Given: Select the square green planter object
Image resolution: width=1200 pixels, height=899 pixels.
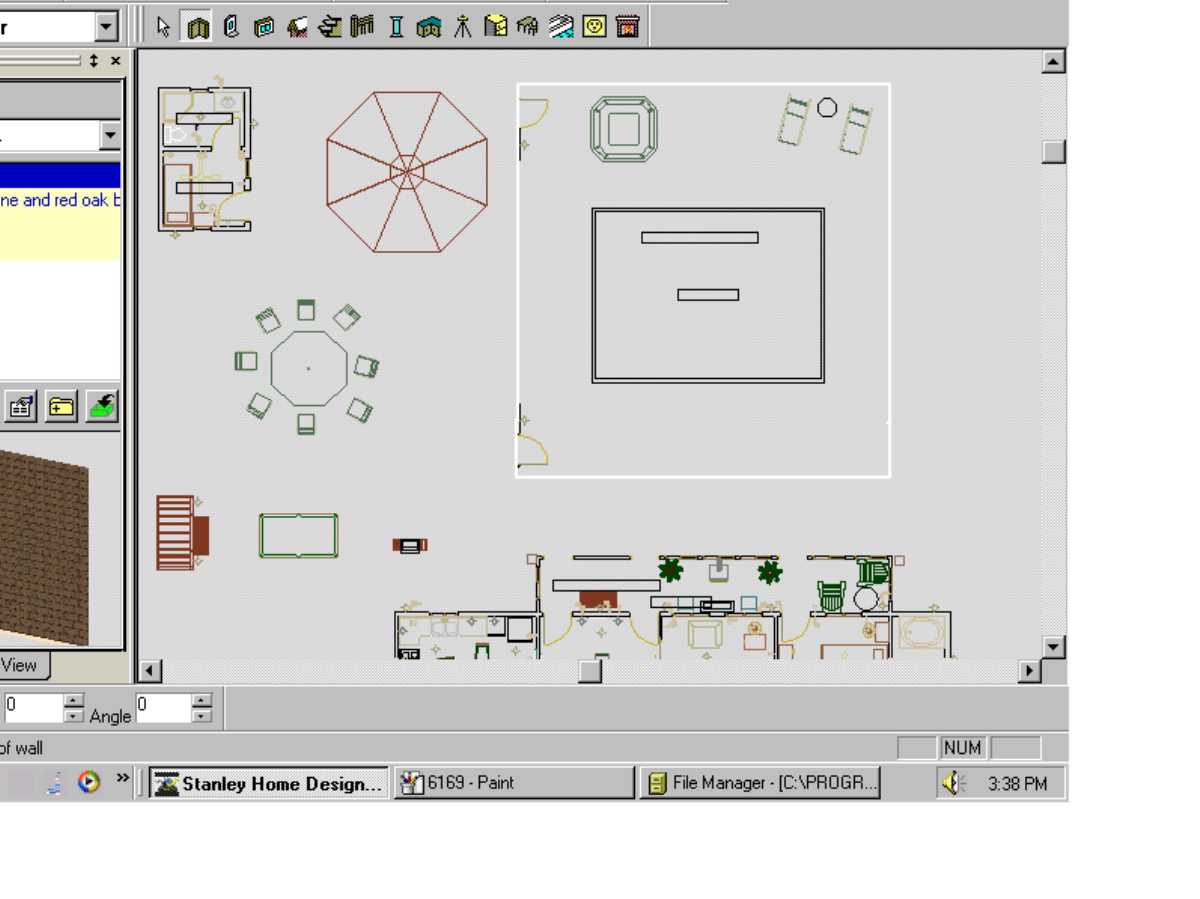Looking at the screenshot, I should click(624, 129).
